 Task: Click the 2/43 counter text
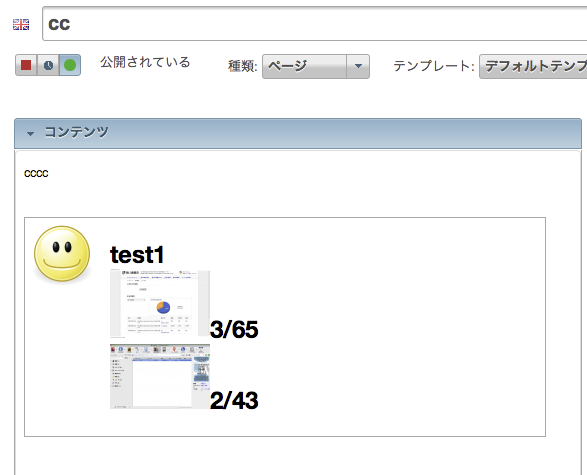click(234, 400)
